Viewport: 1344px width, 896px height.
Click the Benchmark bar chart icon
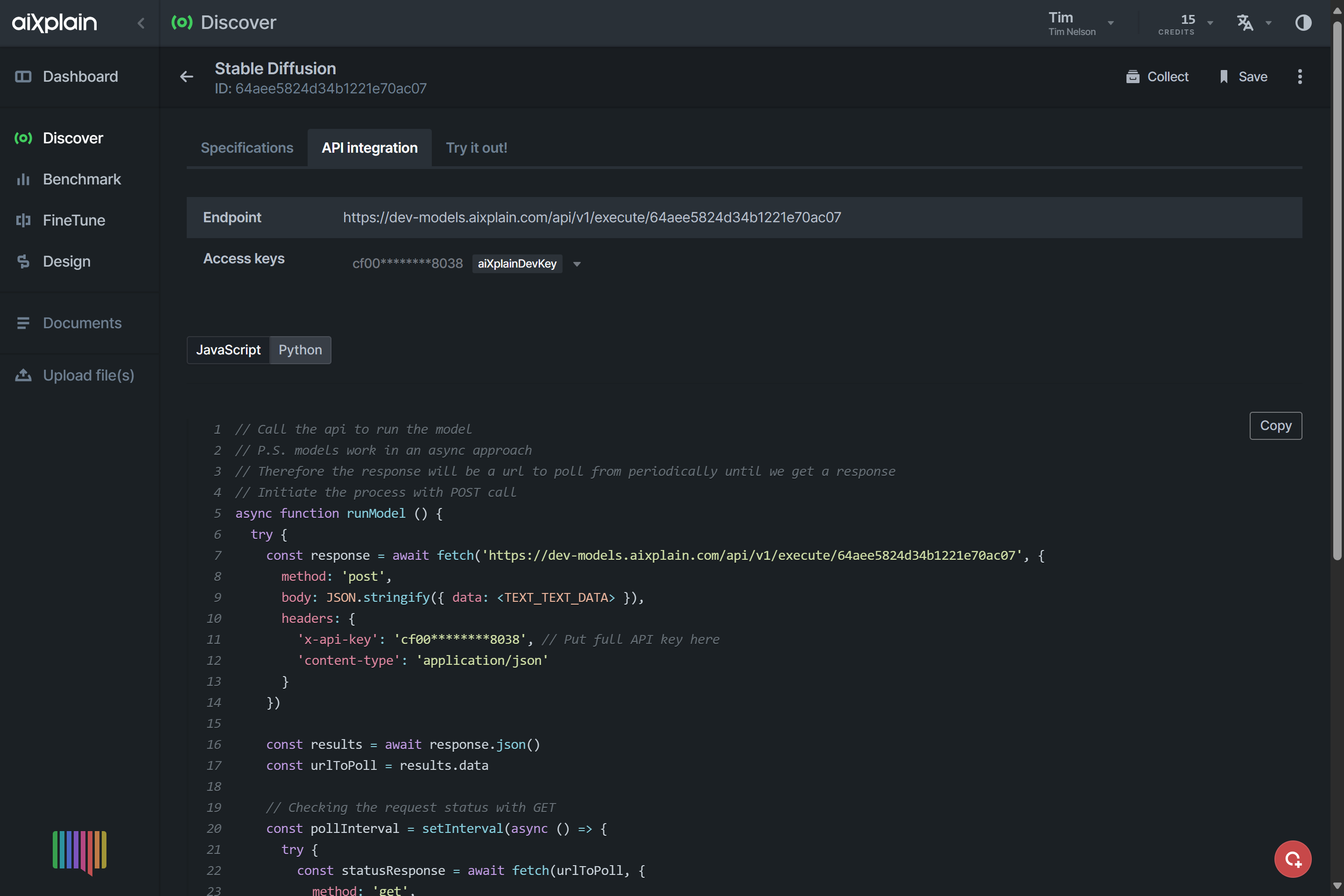coord(23,179)
